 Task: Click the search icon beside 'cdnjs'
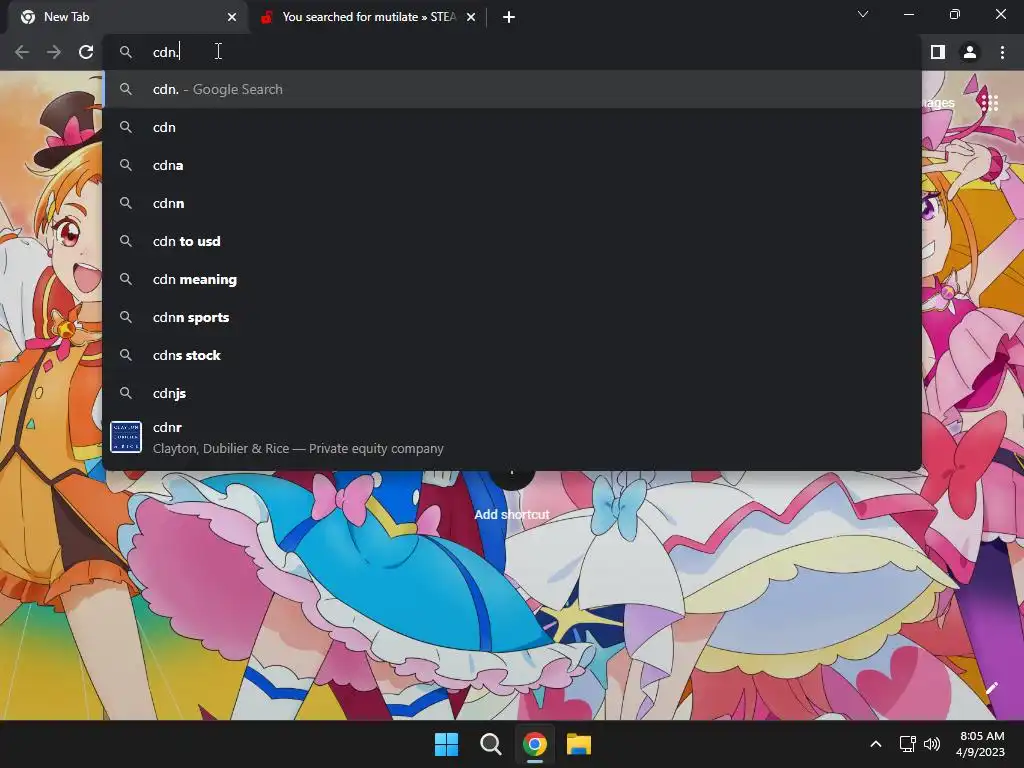point(126,392)
